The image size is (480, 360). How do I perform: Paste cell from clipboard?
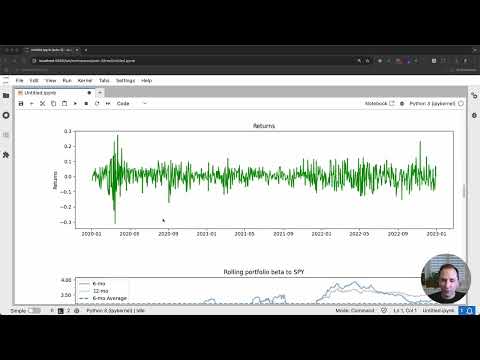click(x=64, y=104)
